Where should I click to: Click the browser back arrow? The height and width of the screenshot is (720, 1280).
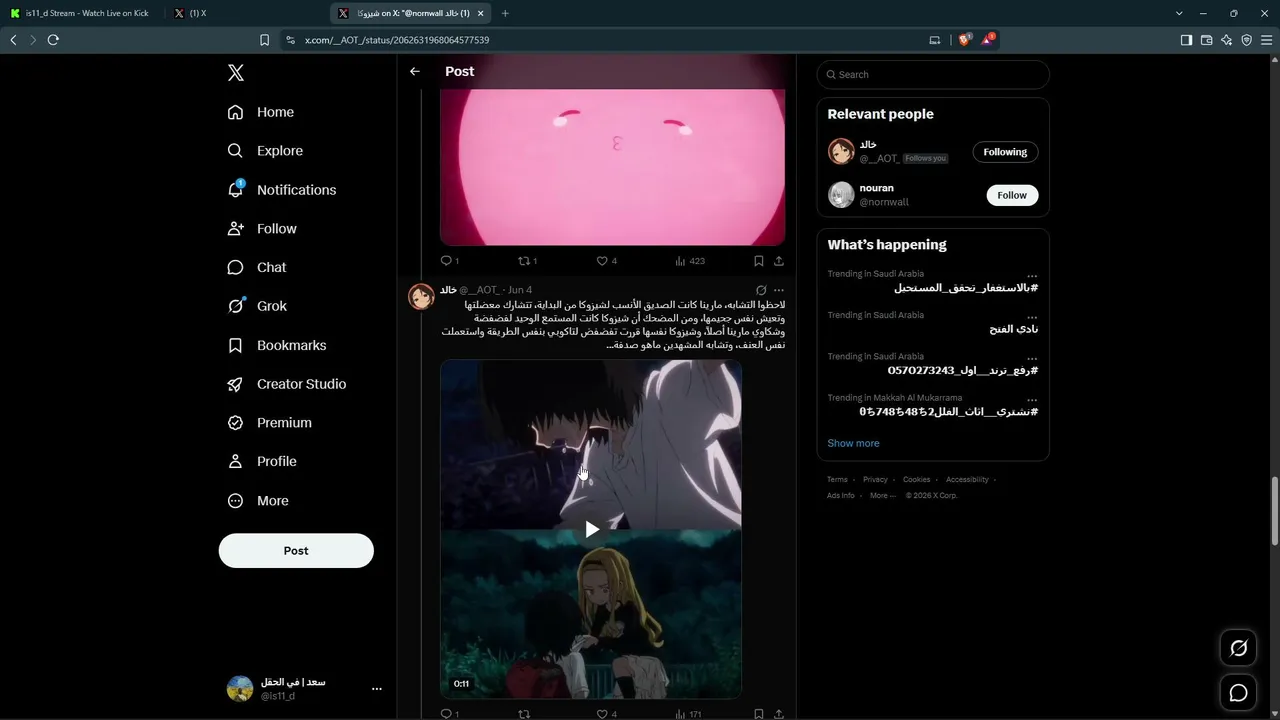13,40
